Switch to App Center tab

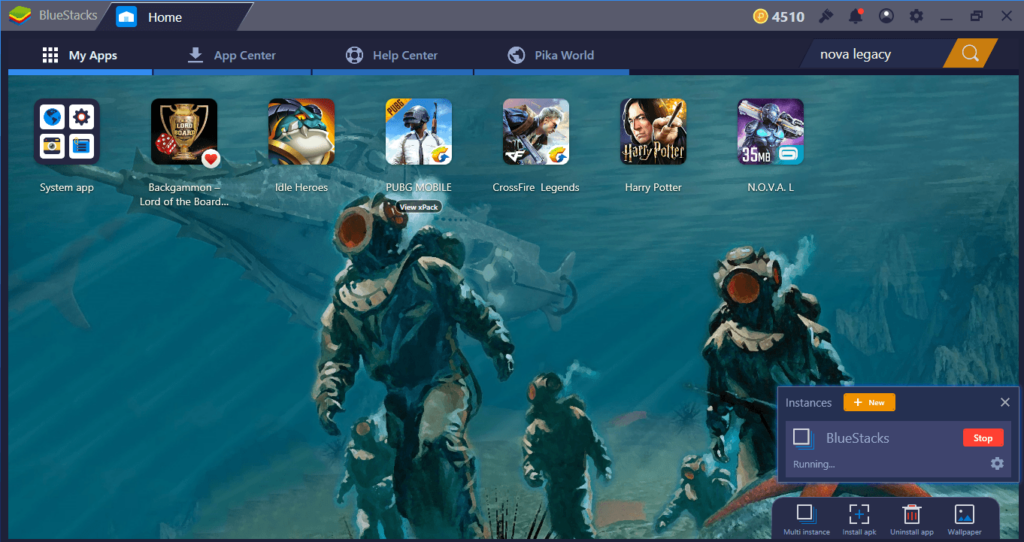pyautogui.click(x=232, y=56)
